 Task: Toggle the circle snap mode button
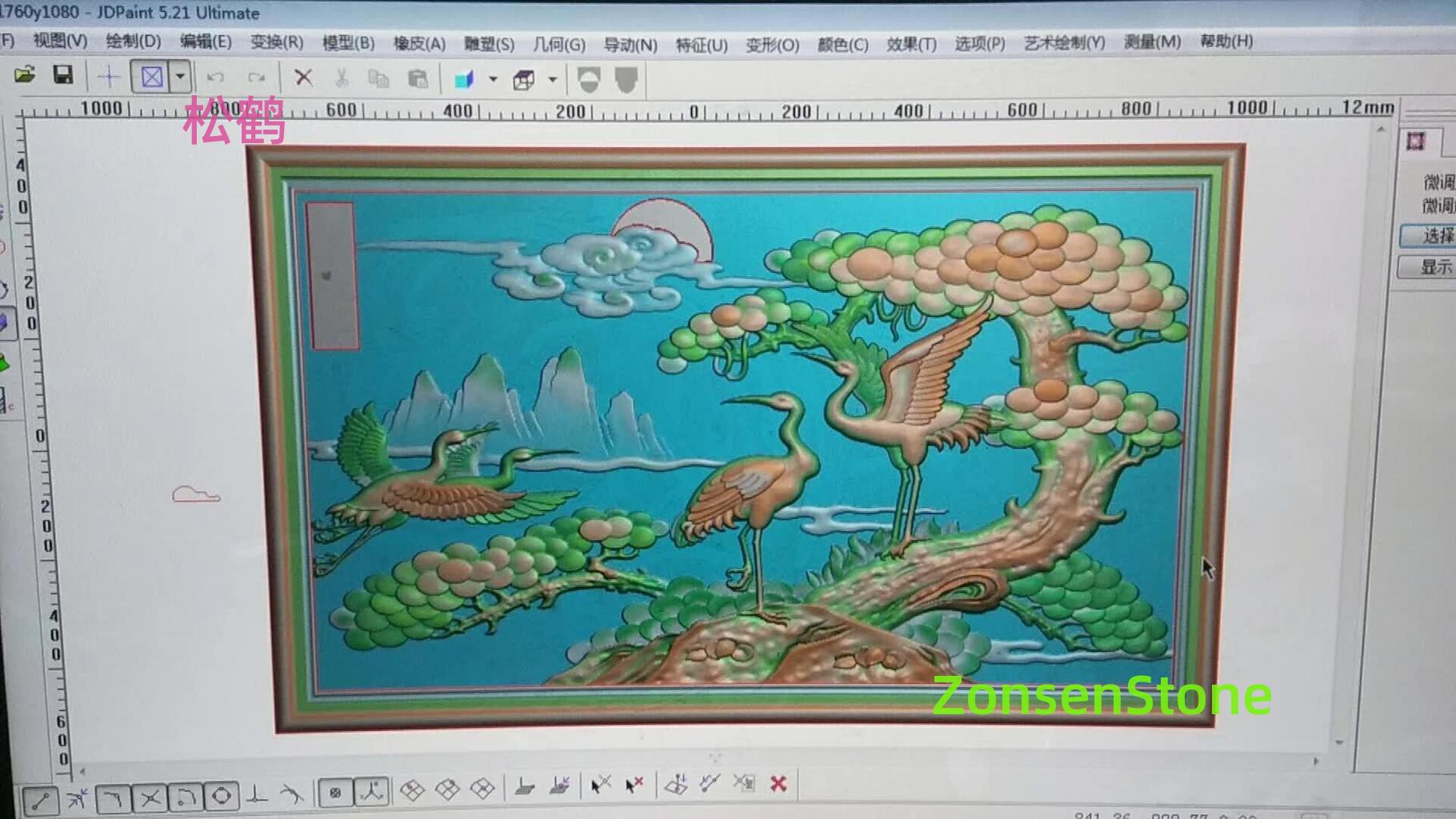pos(222,796)
